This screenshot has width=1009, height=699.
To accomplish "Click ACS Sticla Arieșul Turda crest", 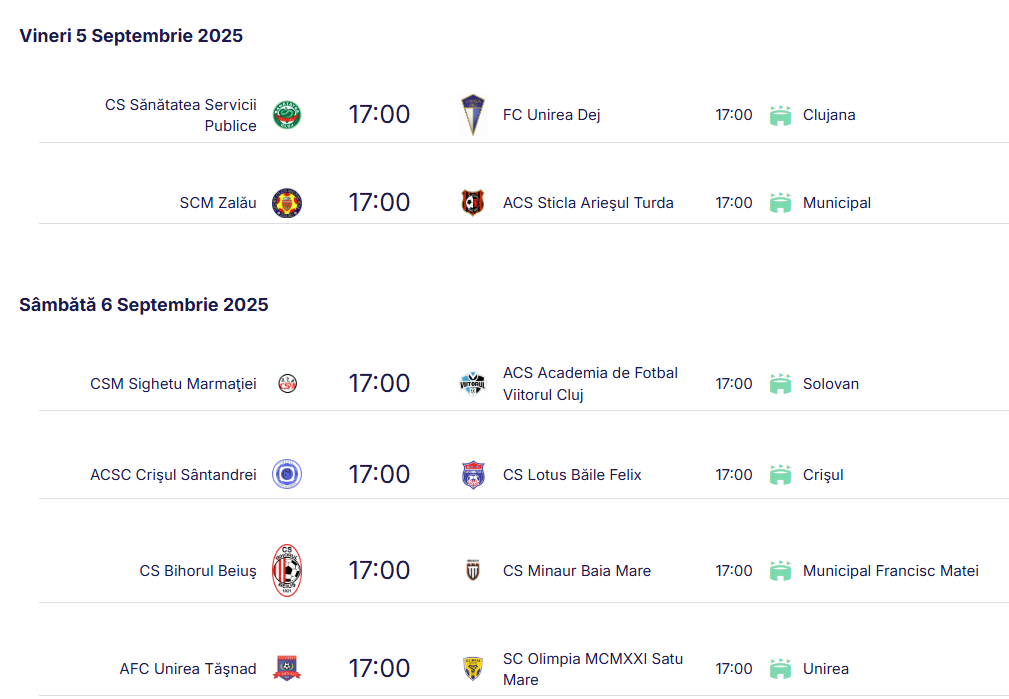I will 473,203.
